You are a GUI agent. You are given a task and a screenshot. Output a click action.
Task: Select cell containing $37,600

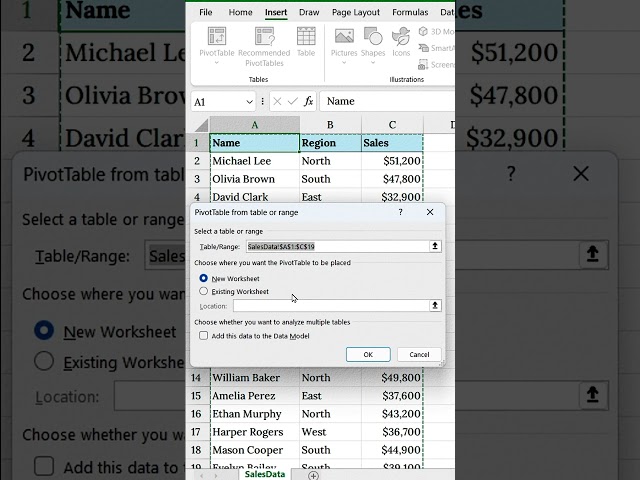pyautogui.click(x=392, y=396)
